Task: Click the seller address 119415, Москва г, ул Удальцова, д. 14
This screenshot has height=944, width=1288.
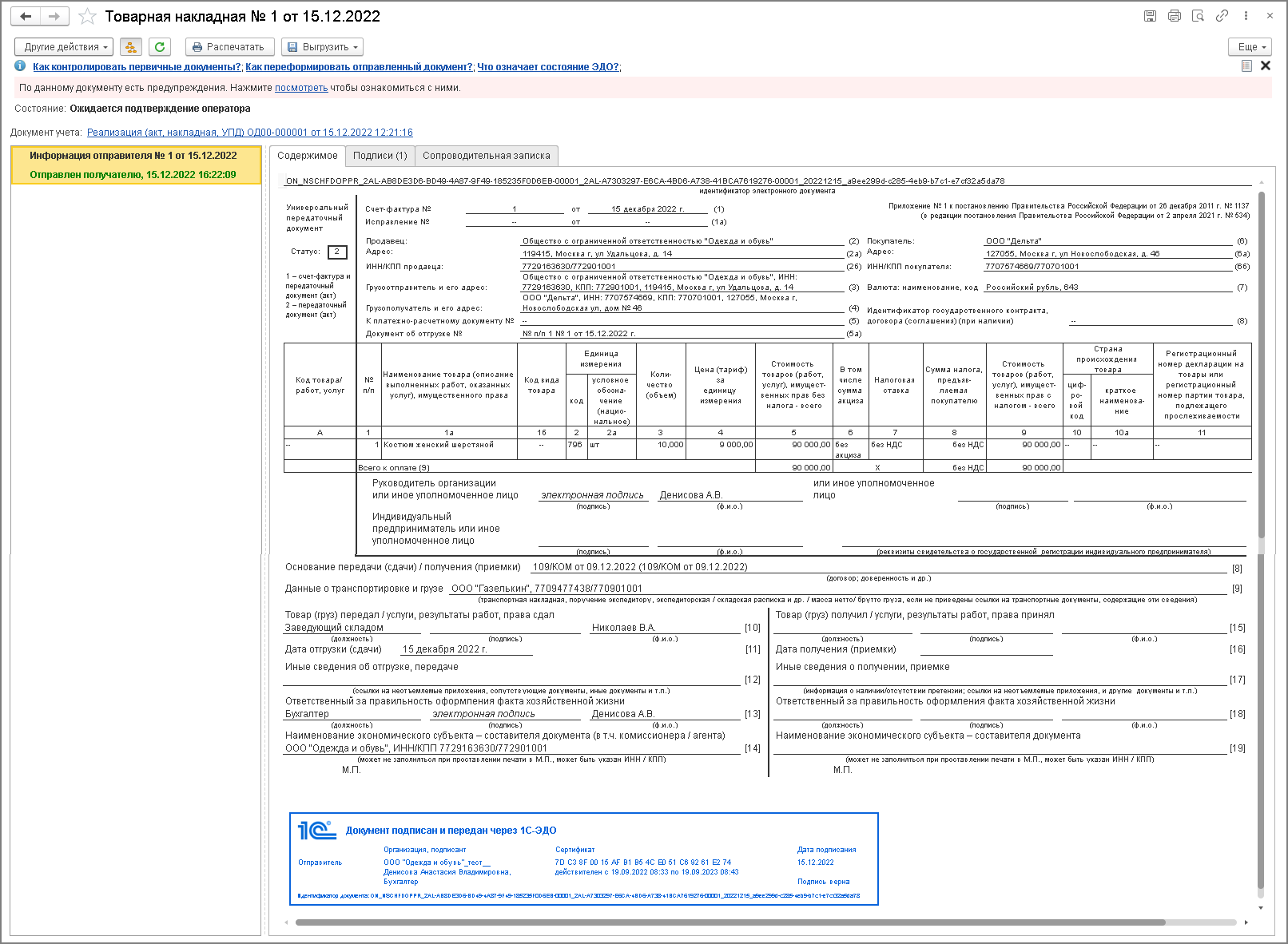Action: (598, 254)
